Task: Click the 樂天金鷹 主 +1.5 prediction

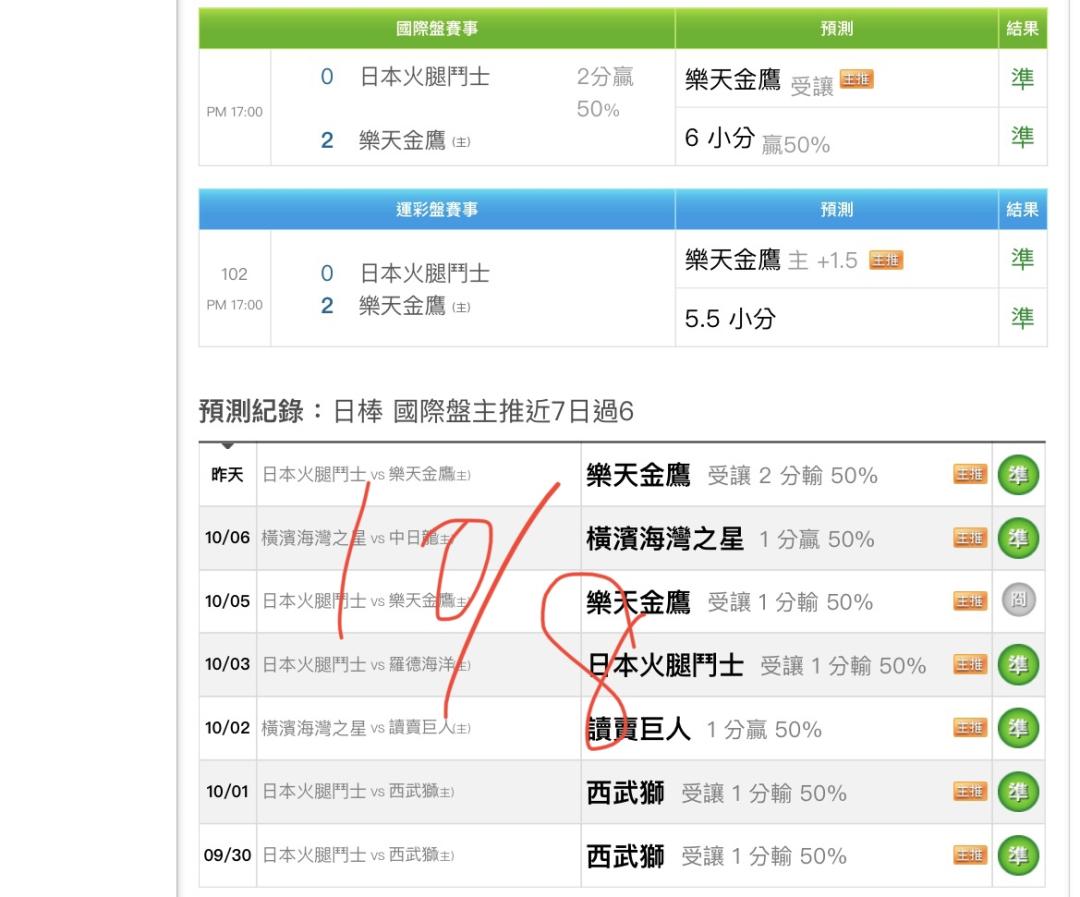Action: pyautogui.click(x=771, y=260)
